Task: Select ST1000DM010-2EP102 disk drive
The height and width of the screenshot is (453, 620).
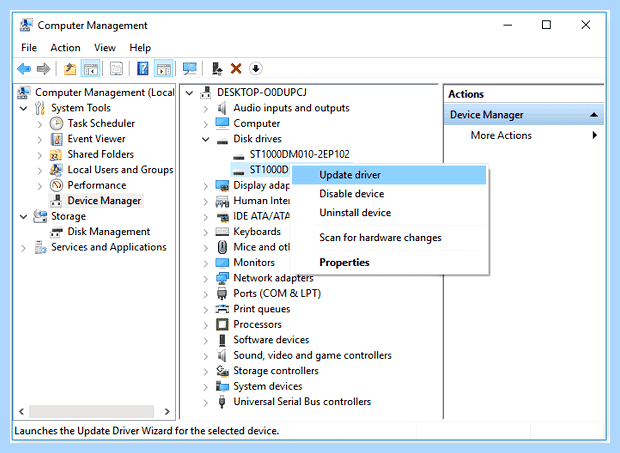Action: pyautogui.click(x=299, y=154)
